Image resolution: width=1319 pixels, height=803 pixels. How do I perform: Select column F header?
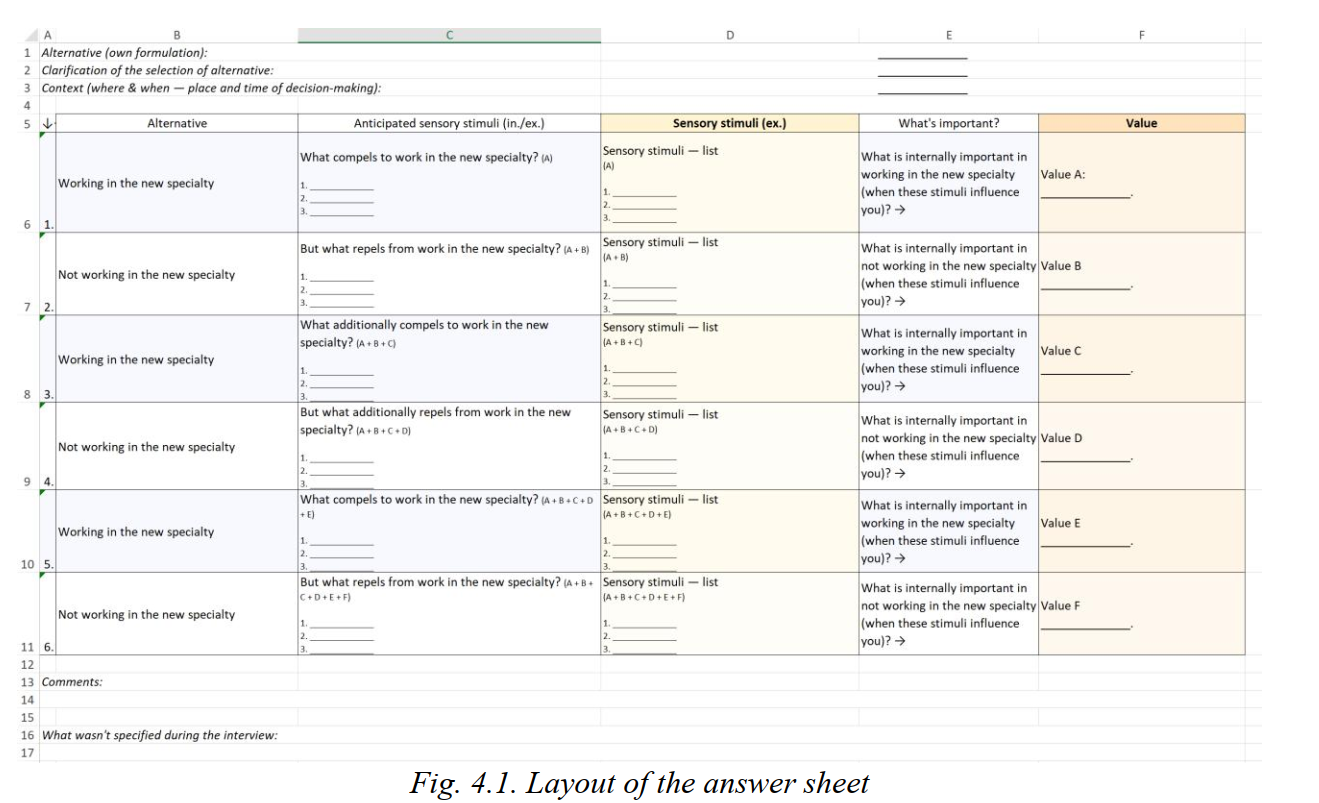1141,35
